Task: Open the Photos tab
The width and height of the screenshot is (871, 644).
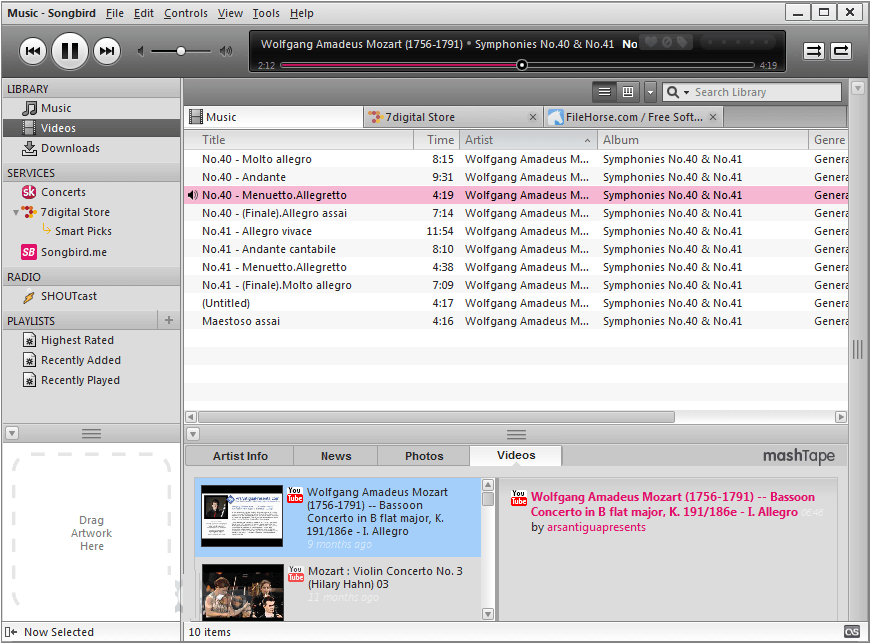Action: click(x=424, y=456)
